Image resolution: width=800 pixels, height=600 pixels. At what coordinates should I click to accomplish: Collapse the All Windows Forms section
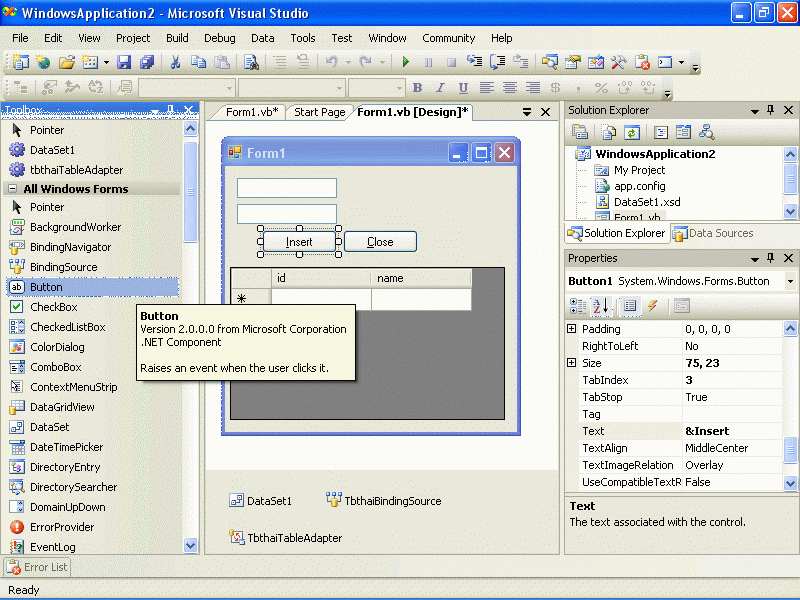pyautogui.click(x=13, y=189)
